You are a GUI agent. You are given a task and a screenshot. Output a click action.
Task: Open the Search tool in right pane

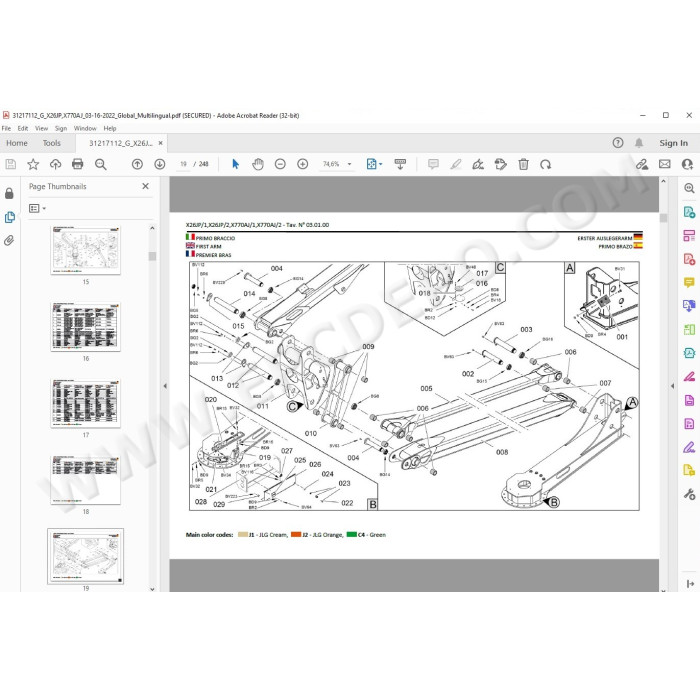689,188
